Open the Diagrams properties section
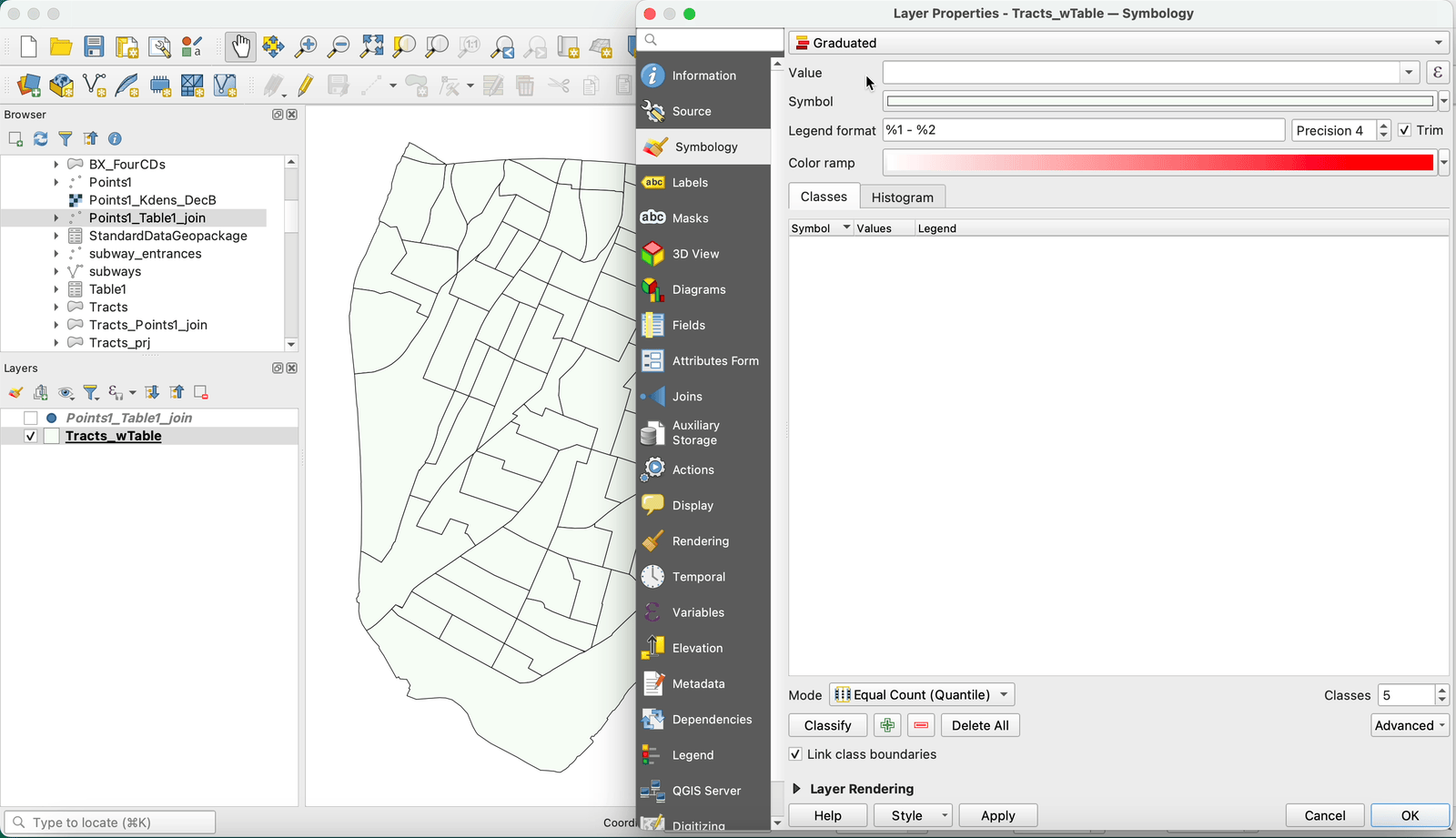The height and width of the screenshot is (838, 1456). tap(698, 289)
